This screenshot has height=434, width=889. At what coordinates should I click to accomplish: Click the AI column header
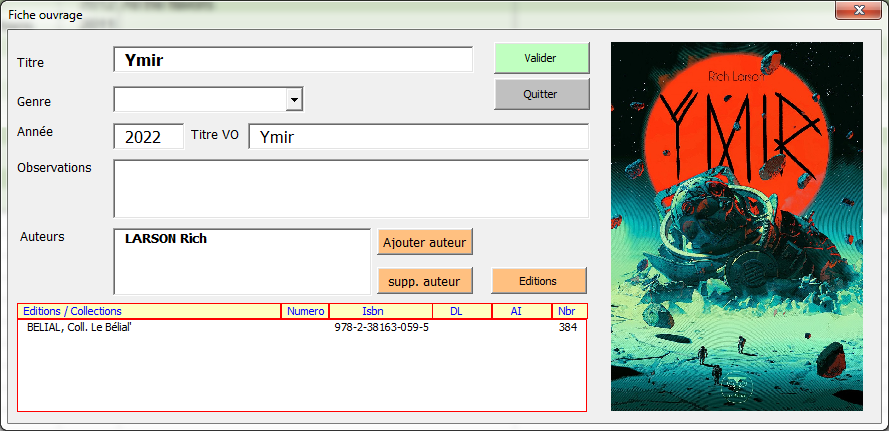pos(522,311)
